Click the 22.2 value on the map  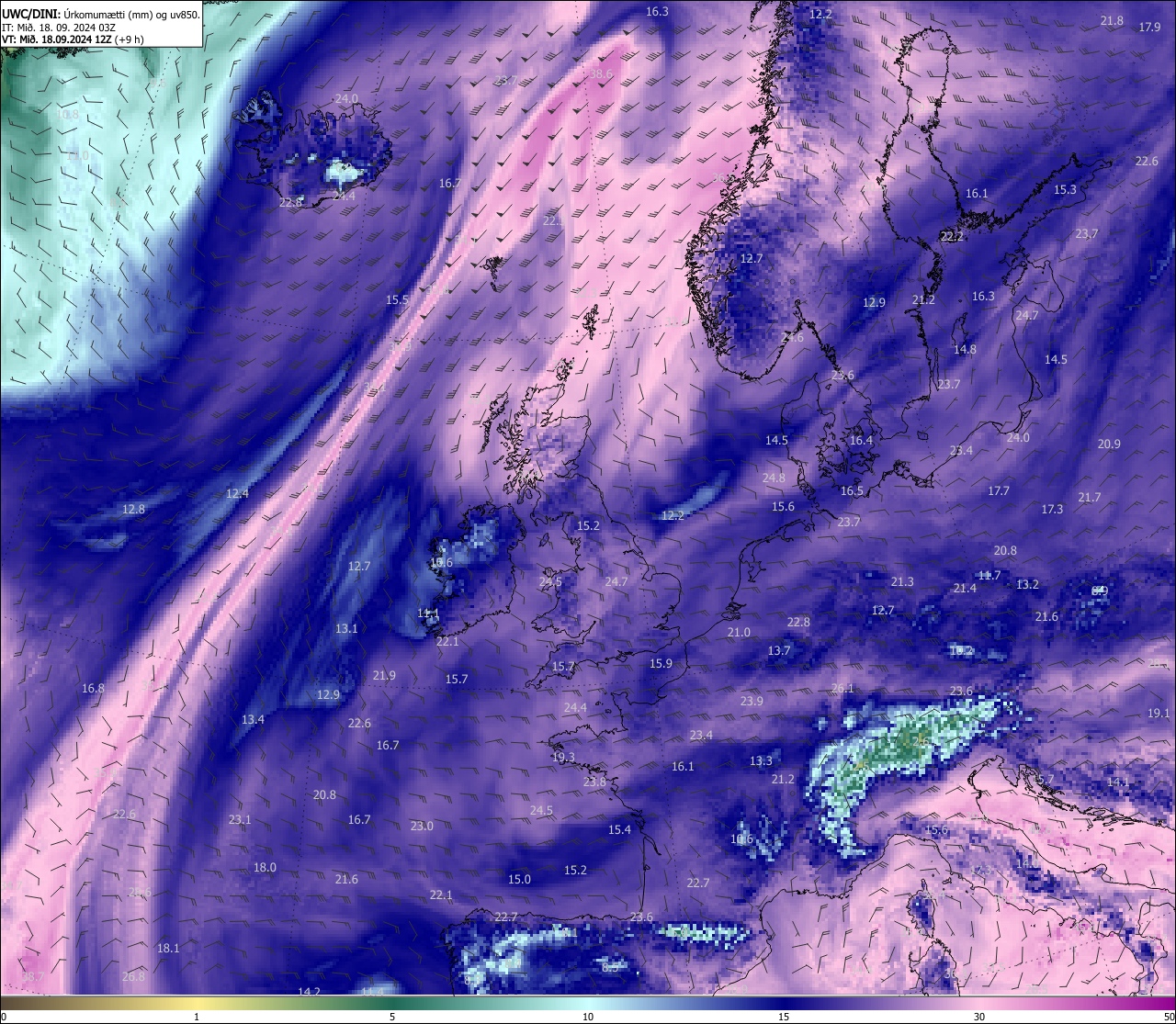(x=953, y=236)
